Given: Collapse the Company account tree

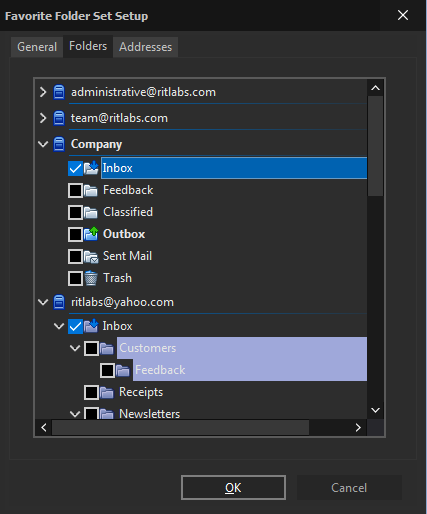Looking at the screenshot, I should pos(43,144).
